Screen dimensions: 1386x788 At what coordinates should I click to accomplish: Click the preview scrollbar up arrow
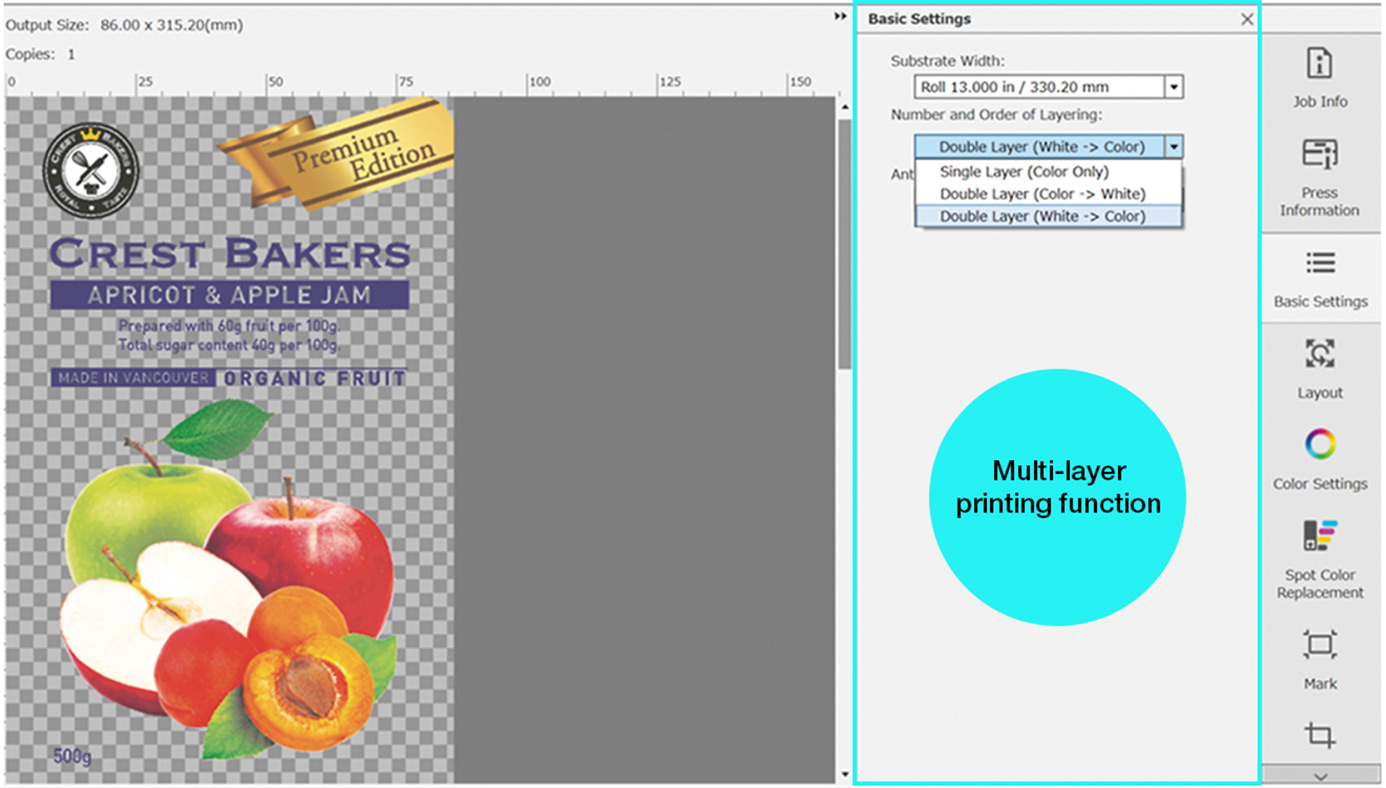[845, 107]
